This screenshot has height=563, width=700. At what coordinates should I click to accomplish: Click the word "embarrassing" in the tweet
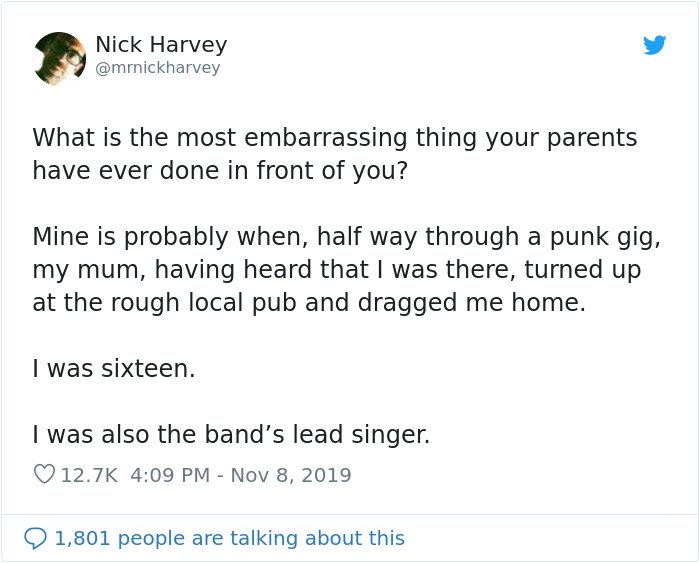(325, 138)
